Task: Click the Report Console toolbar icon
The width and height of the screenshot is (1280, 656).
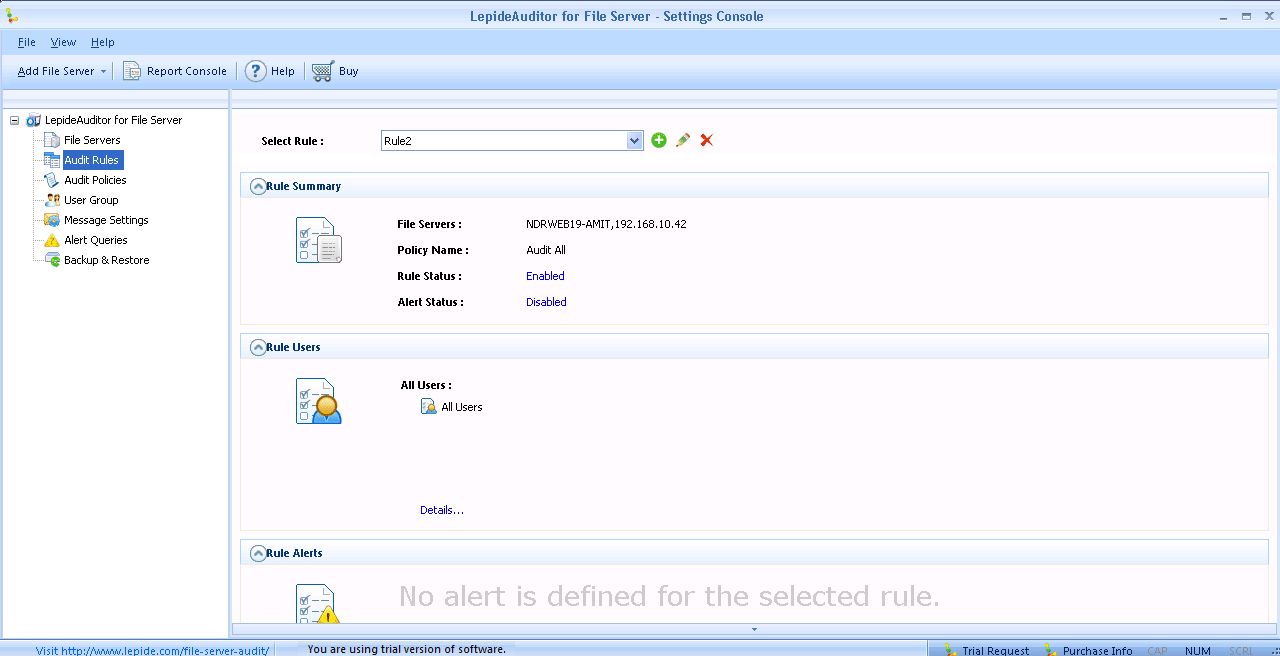Action: pos(132,71)
